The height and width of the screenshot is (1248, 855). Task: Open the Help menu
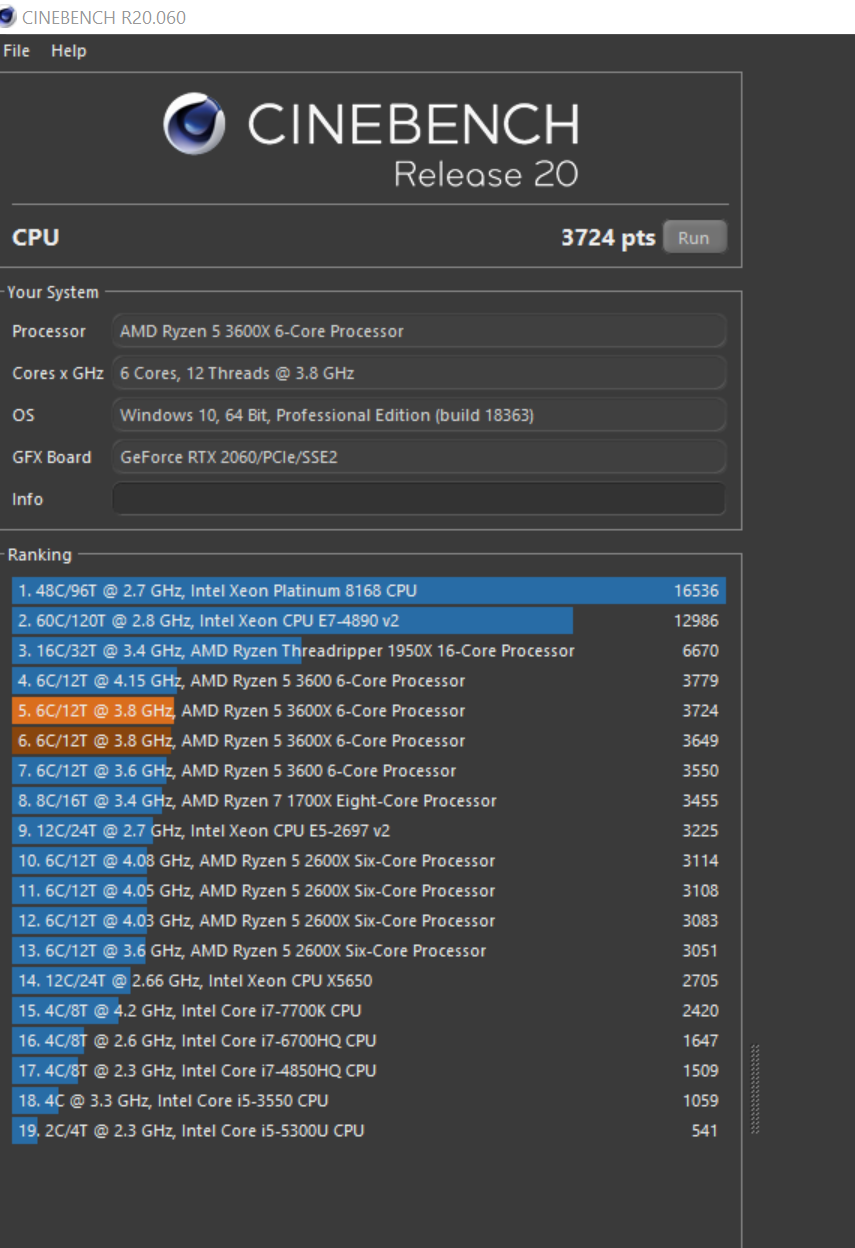click(69, 51)
